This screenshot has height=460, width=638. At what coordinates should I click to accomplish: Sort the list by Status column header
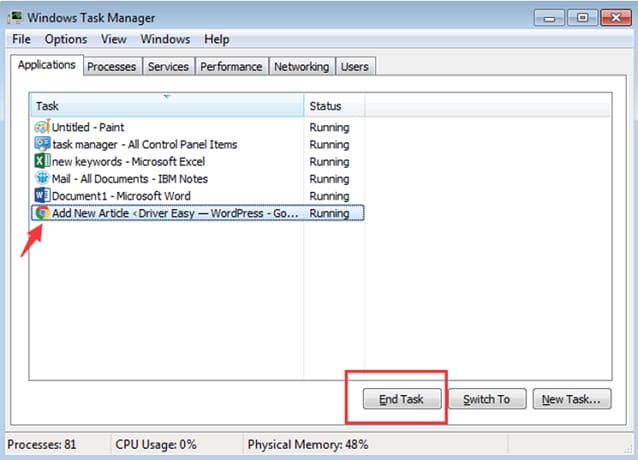pyautogui.click(x=334, y=106)
